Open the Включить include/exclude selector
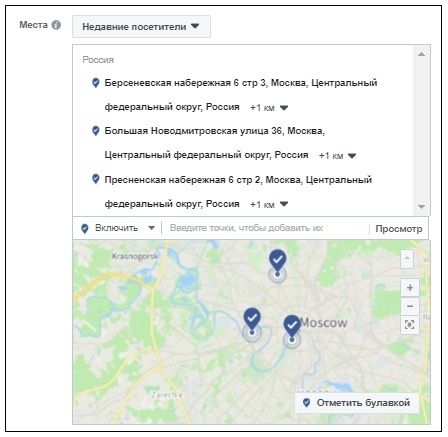 point(118,228)
